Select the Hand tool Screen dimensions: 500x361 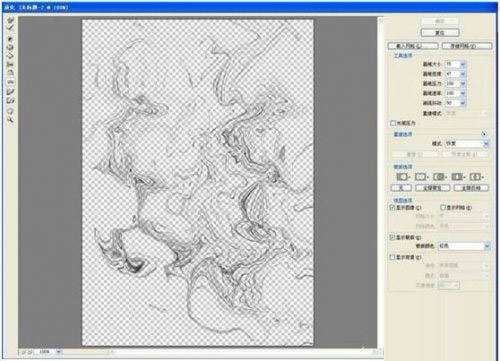tap(10, 112)
